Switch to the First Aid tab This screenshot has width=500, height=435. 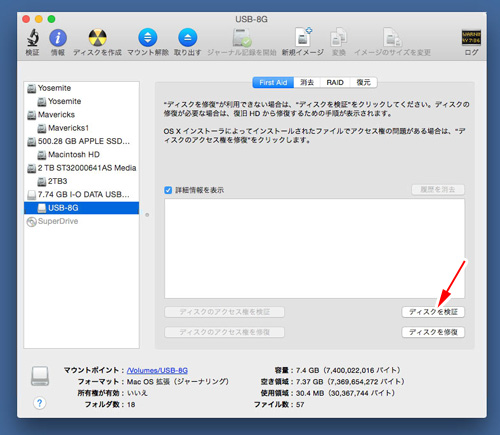point(273,83)
